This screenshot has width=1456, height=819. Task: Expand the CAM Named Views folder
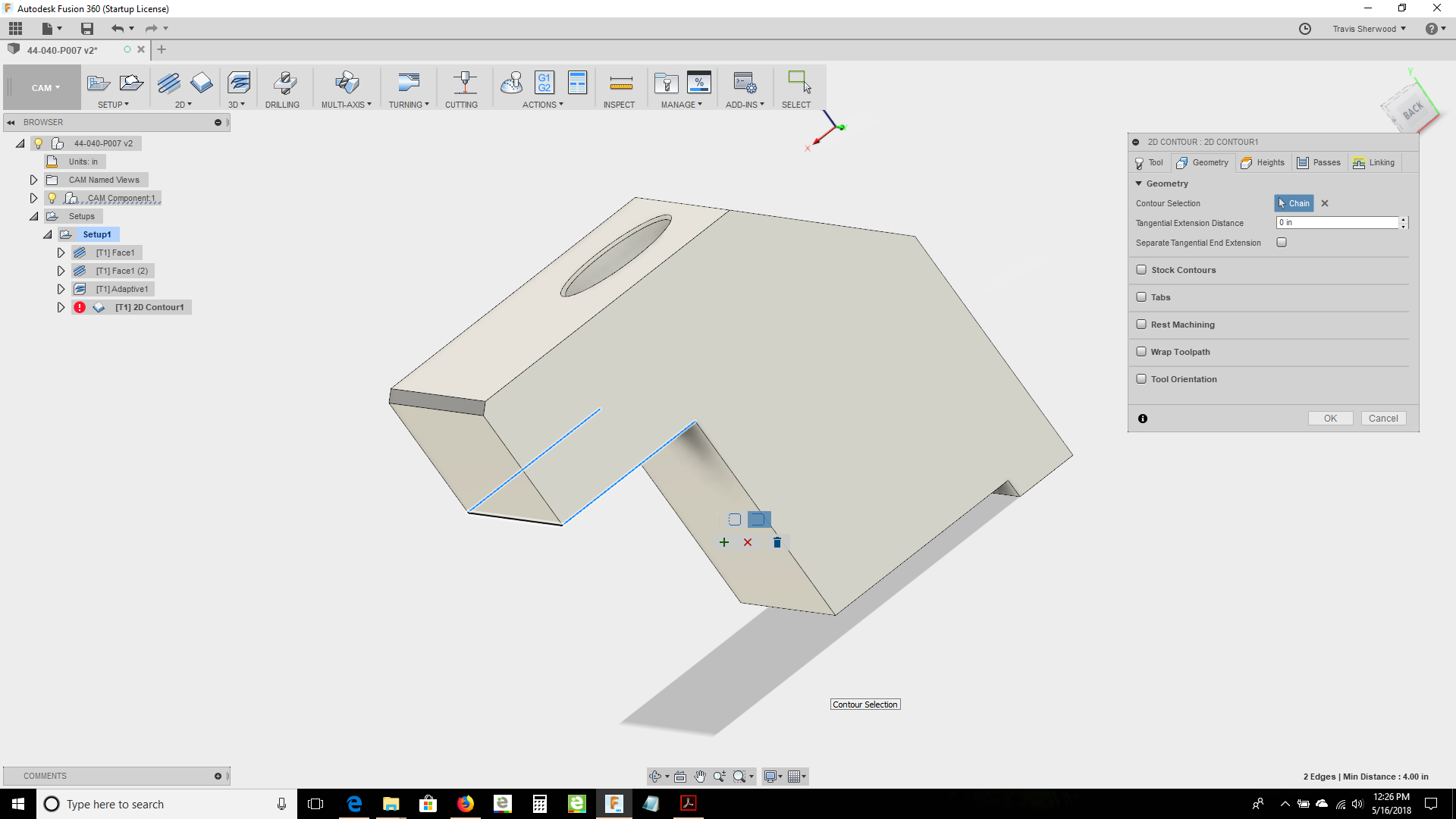tap(33, 180)
